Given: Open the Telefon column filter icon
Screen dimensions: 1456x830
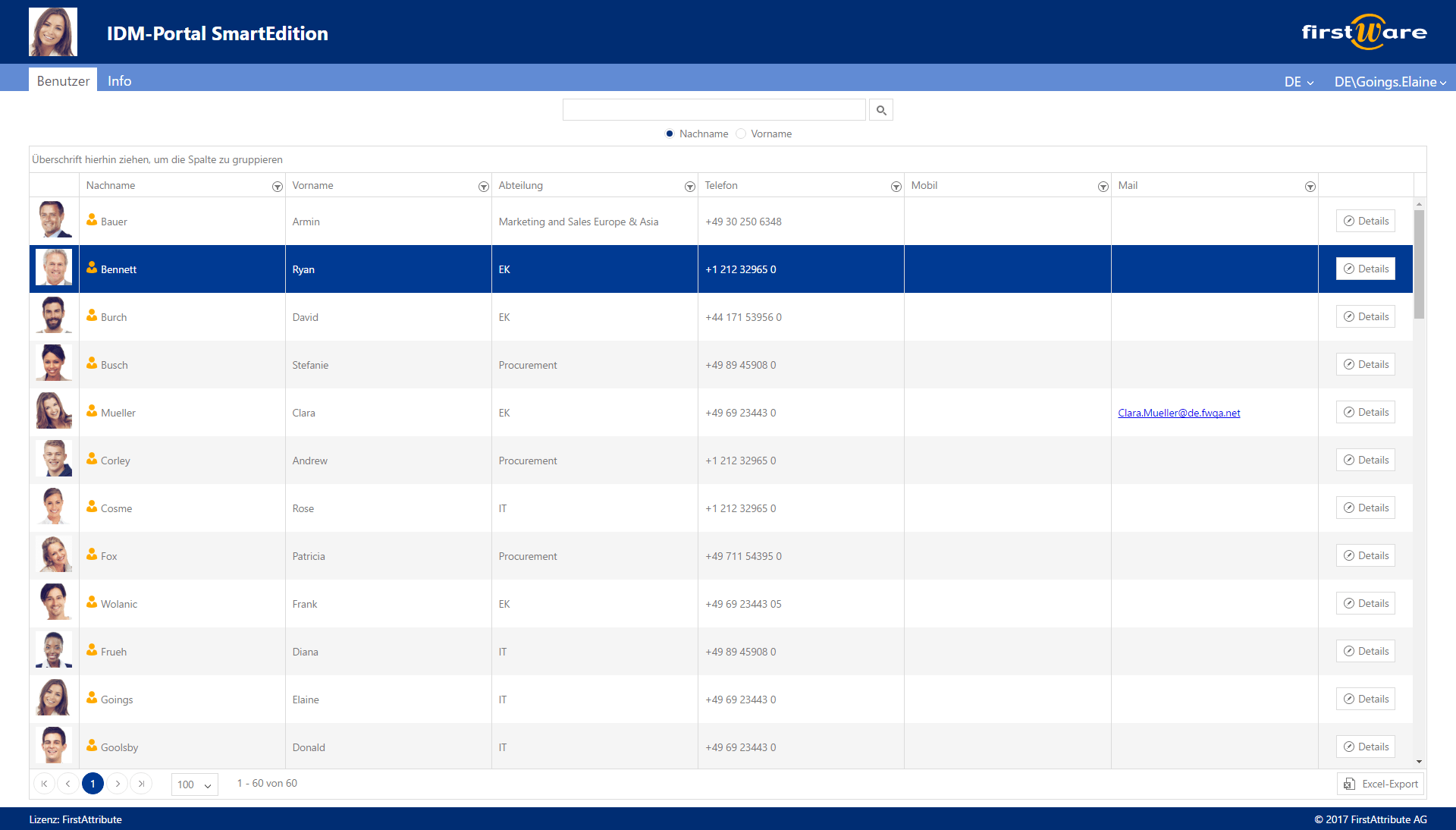Looking at the screenshot, I should 896,187.
